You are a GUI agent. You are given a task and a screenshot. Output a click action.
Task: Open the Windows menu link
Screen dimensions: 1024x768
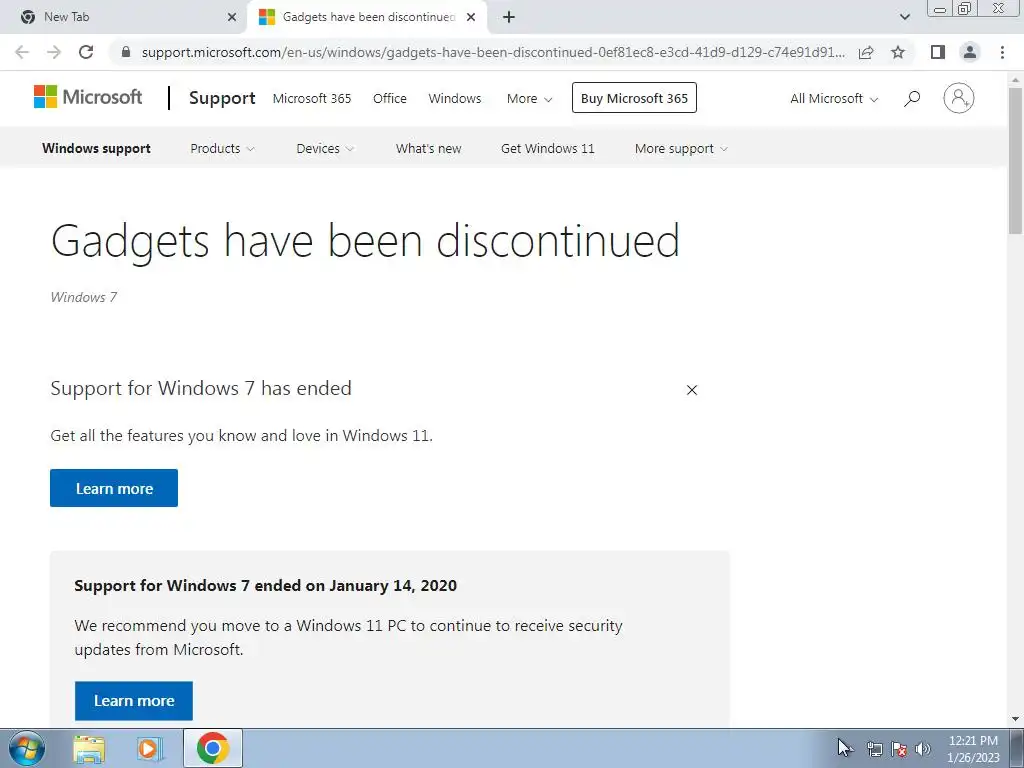(x=455, y=99)
